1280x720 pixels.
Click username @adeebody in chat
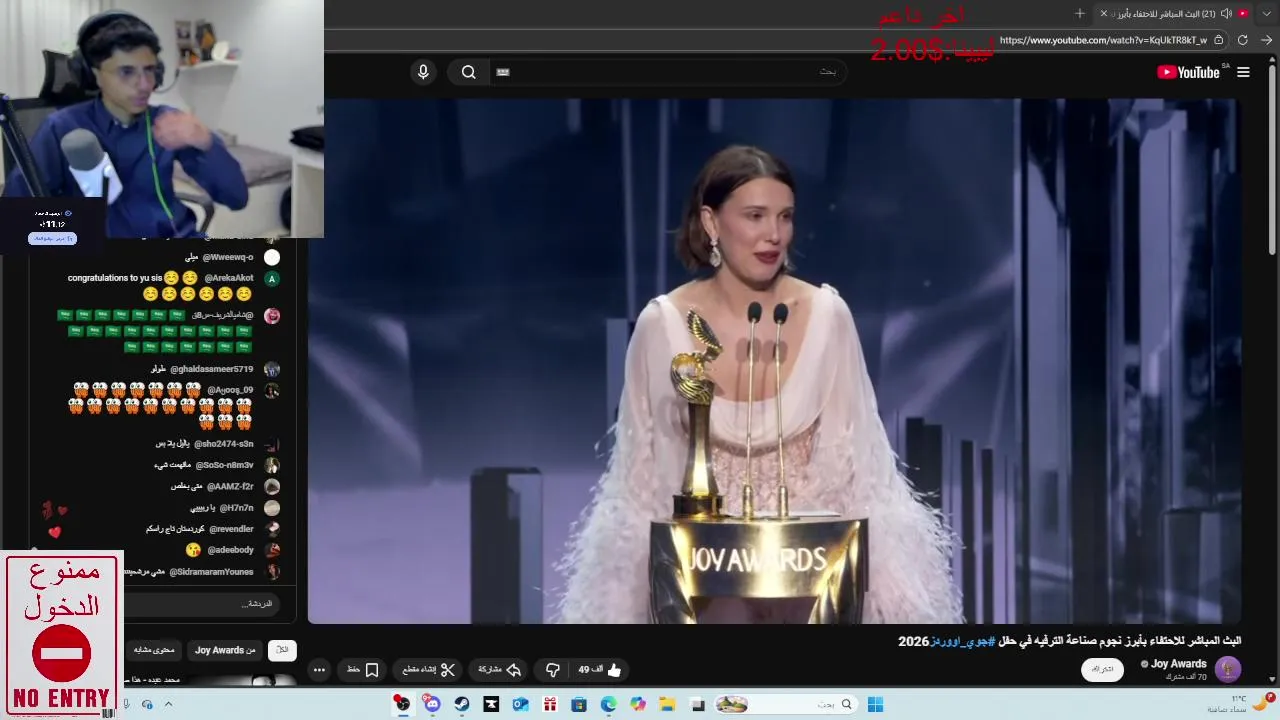pos(231,550)
